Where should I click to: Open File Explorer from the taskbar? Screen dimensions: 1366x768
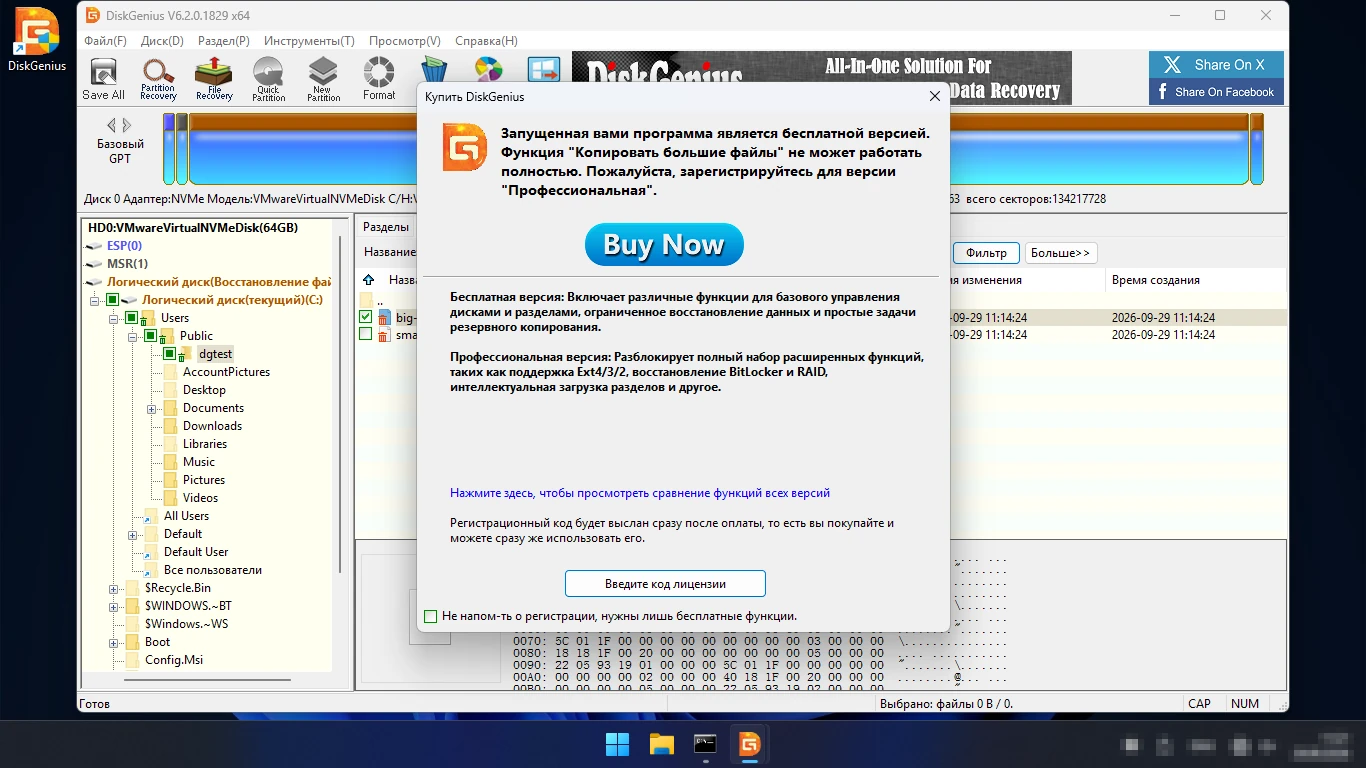point(662,744)
